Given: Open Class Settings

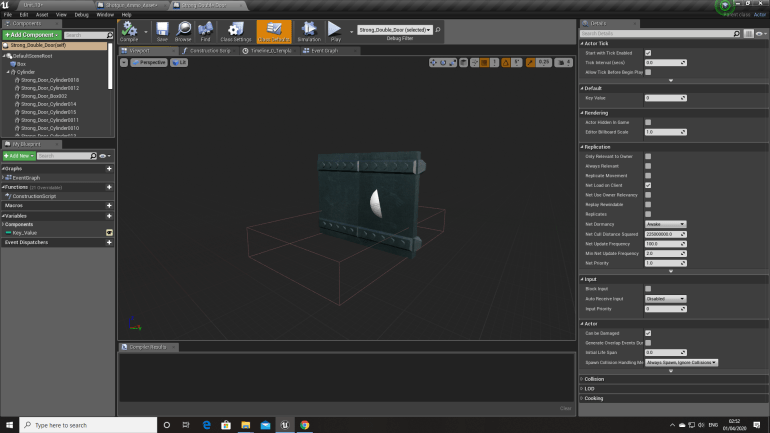Looking at the screenshot, I should click(236, 31).
